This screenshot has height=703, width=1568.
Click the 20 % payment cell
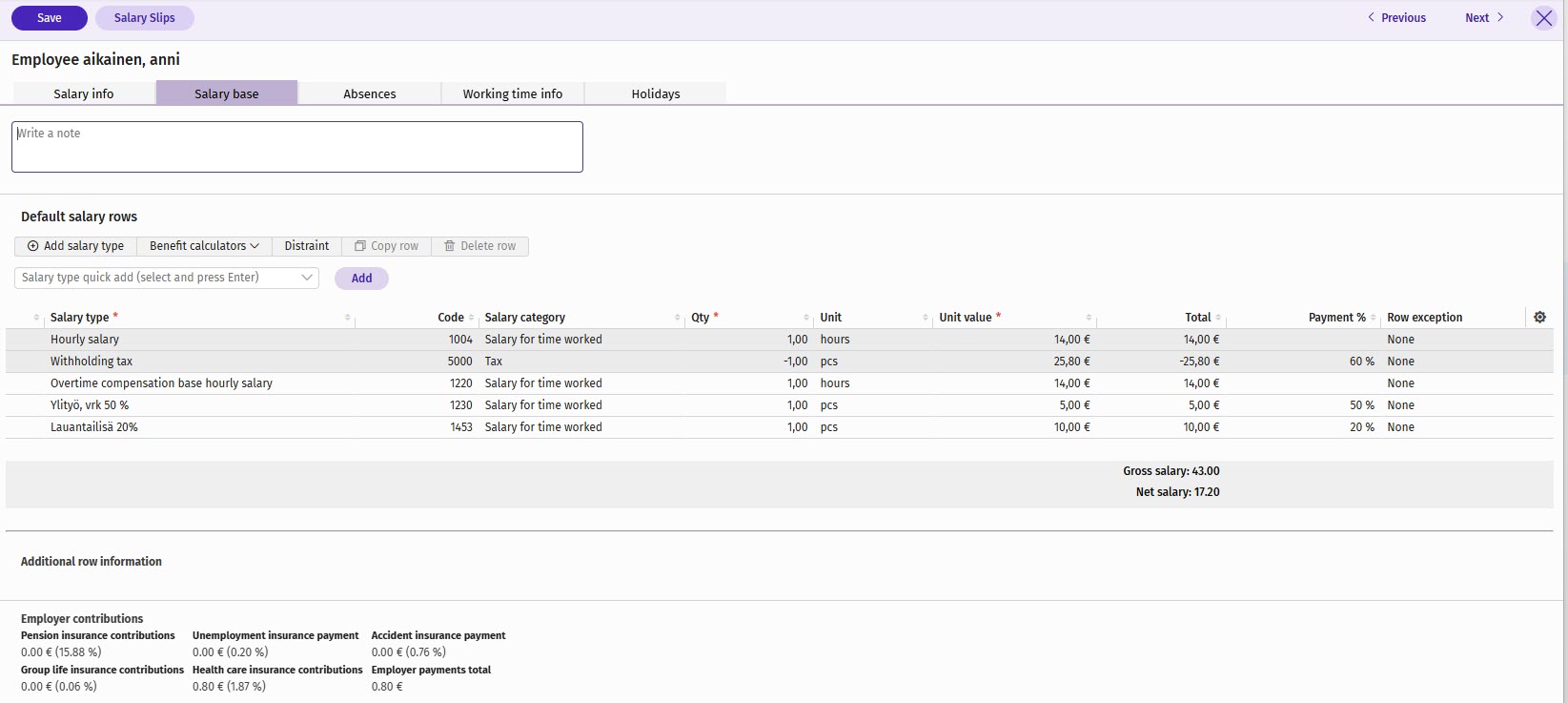coord(1361,427)
